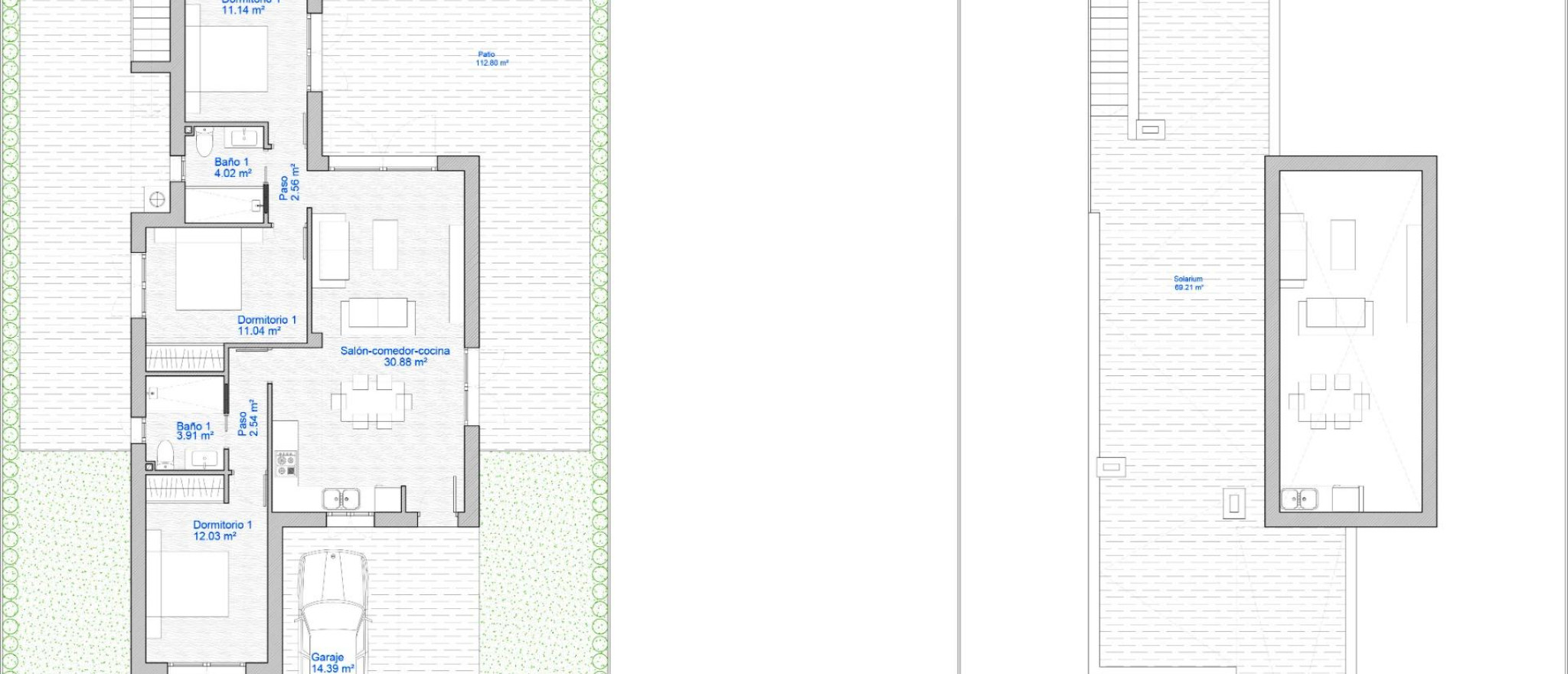Click the bed in the 12.03 m² bedroom
The height and width of the screenshot is (674, 1568).
188,584
